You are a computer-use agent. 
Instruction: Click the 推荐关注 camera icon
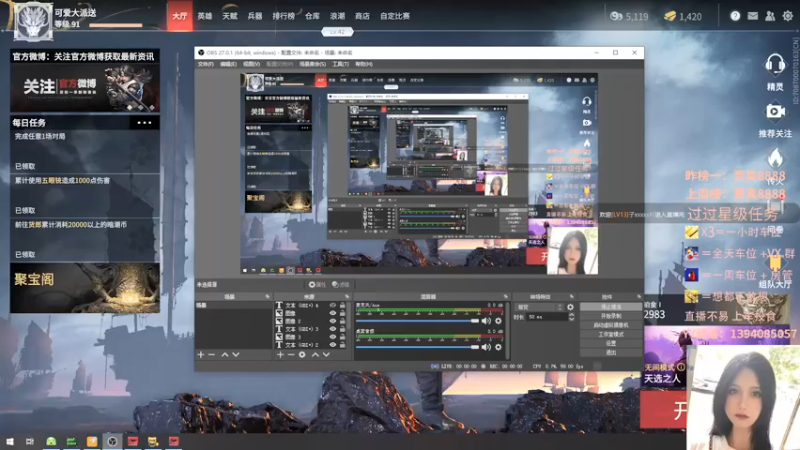775,112
